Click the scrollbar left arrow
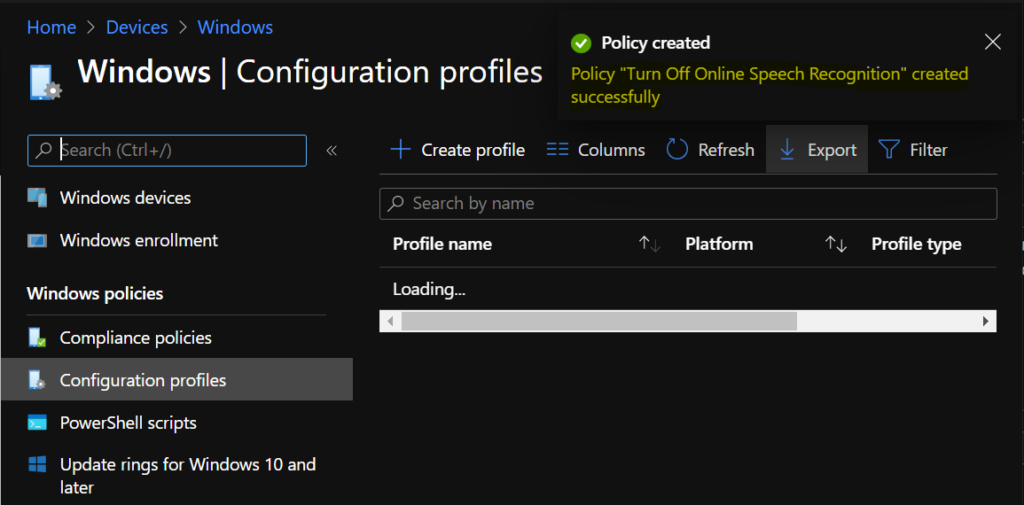The image size is (1024, 505). [391, 321]
